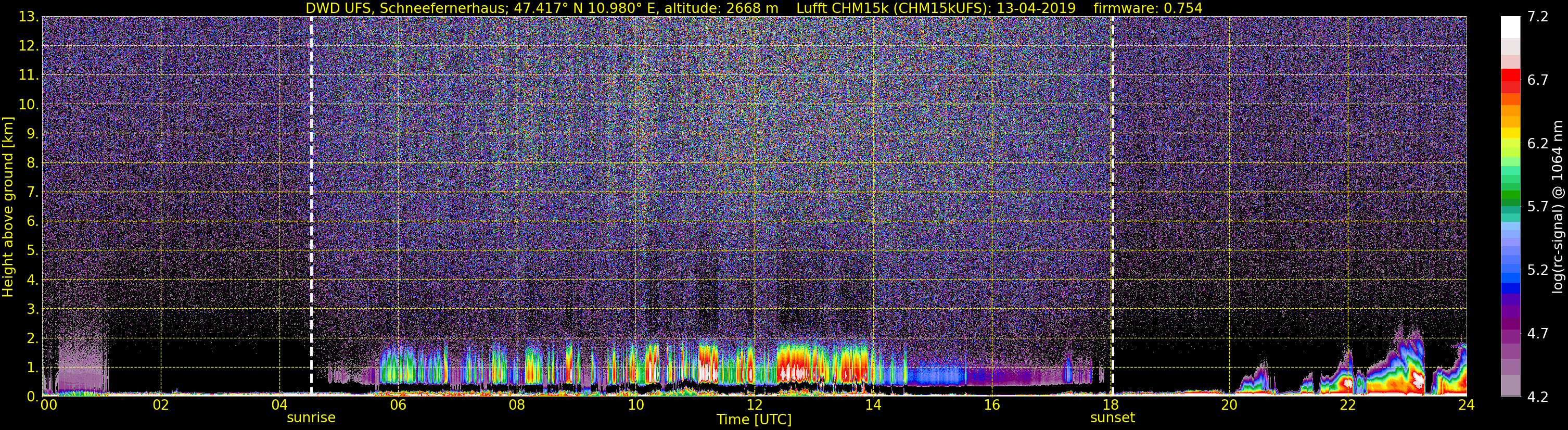Click the time axis tick label "16"
Viewport: 1568px width, 430px height.
pos(991,405)
